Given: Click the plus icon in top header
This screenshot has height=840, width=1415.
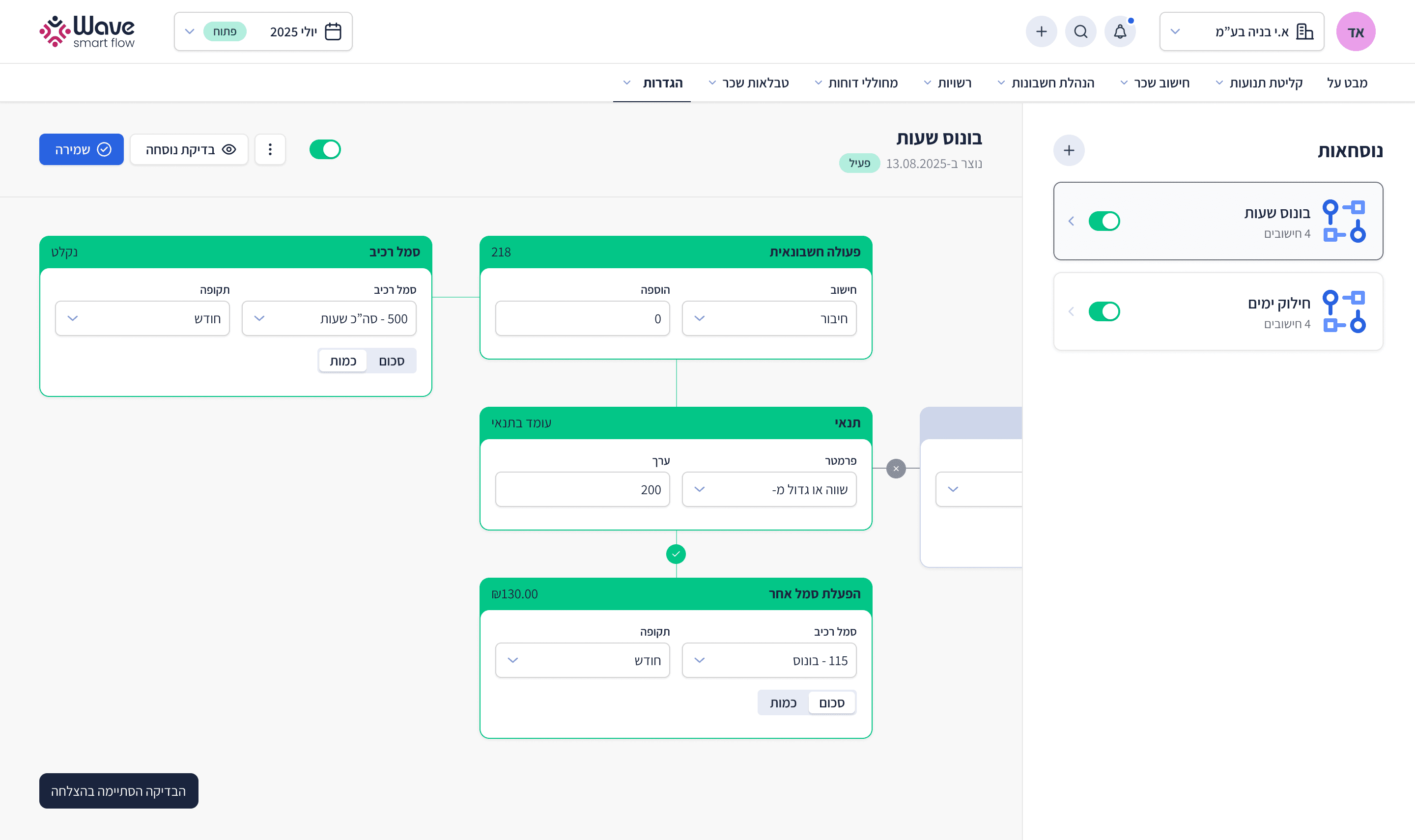Looking at the screenshot, I should click(x=1041, y=32).
